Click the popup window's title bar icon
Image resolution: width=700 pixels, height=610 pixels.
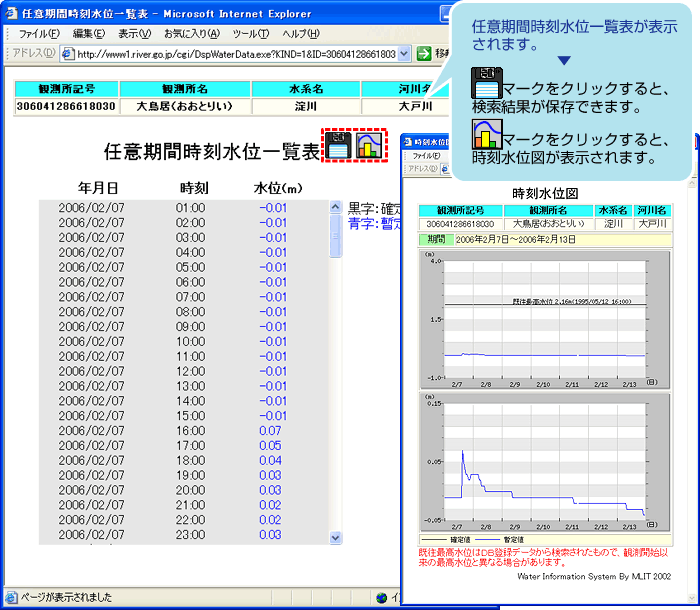[x=408, y=142]
